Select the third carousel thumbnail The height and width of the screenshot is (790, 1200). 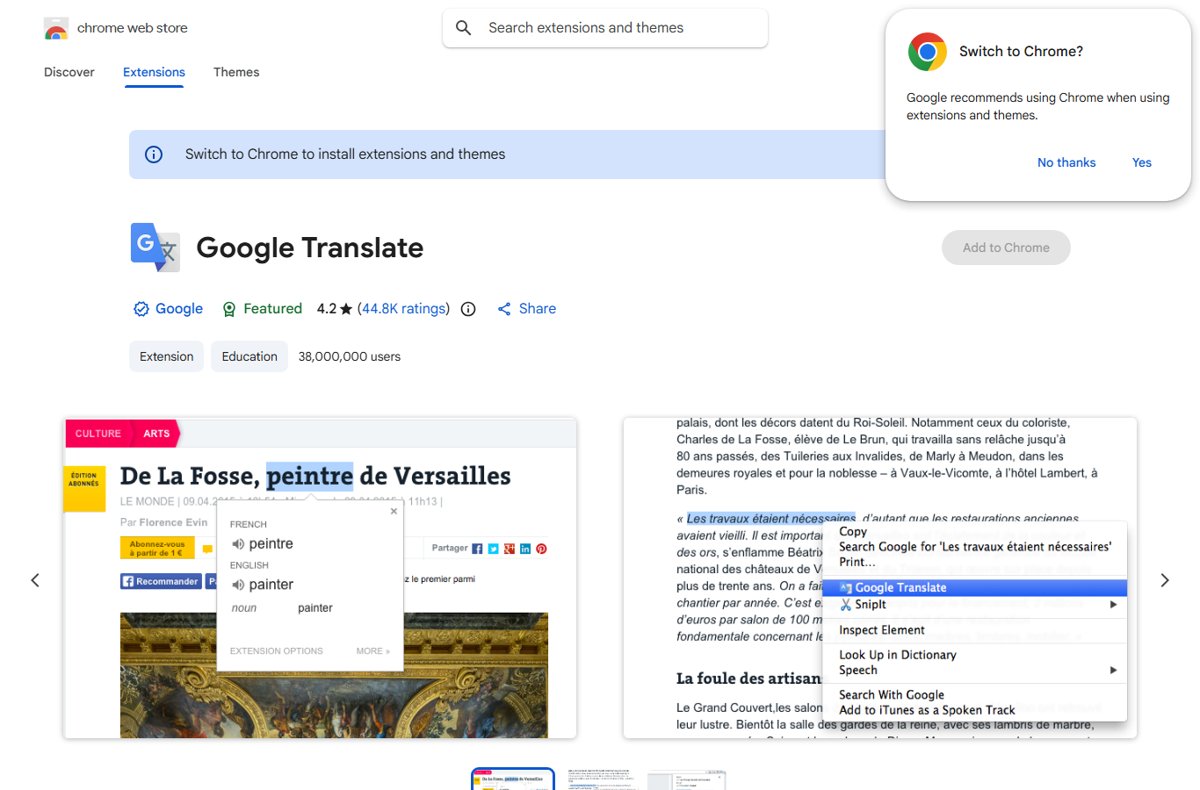(x=686, y=779)
